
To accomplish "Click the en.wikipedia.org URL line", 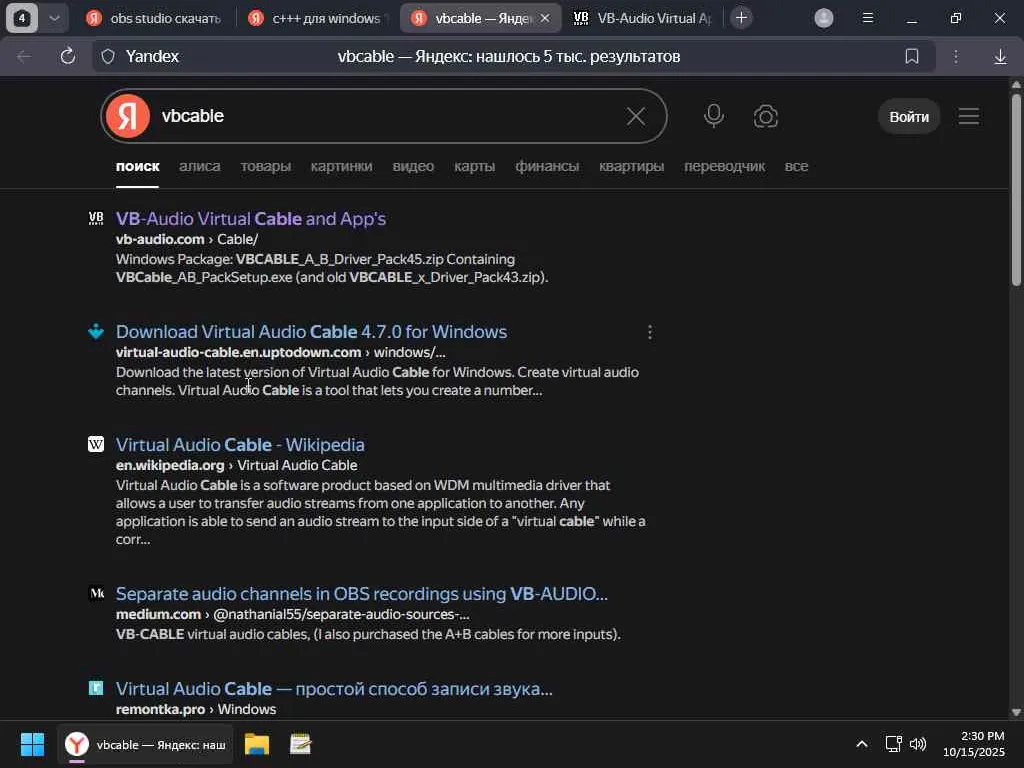I will coord(236,466).
